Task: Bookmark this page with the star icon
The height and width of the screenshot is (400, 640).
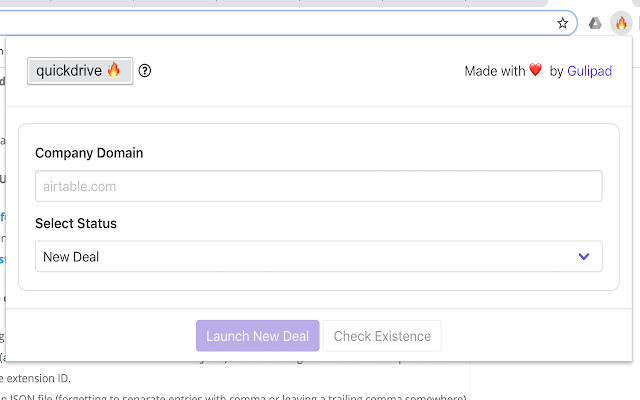Action: point(562,23)
